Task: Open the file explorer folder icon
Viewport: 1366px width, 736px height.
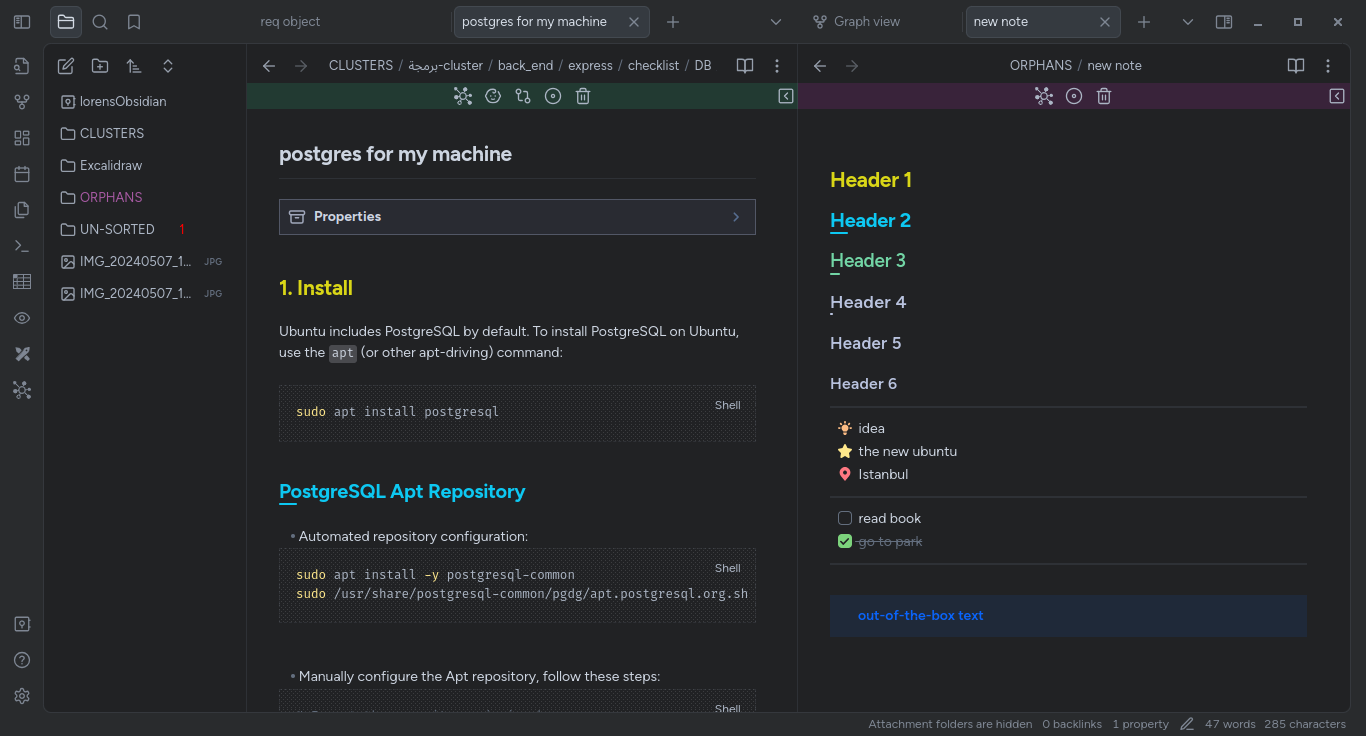Action: (66, 22)
